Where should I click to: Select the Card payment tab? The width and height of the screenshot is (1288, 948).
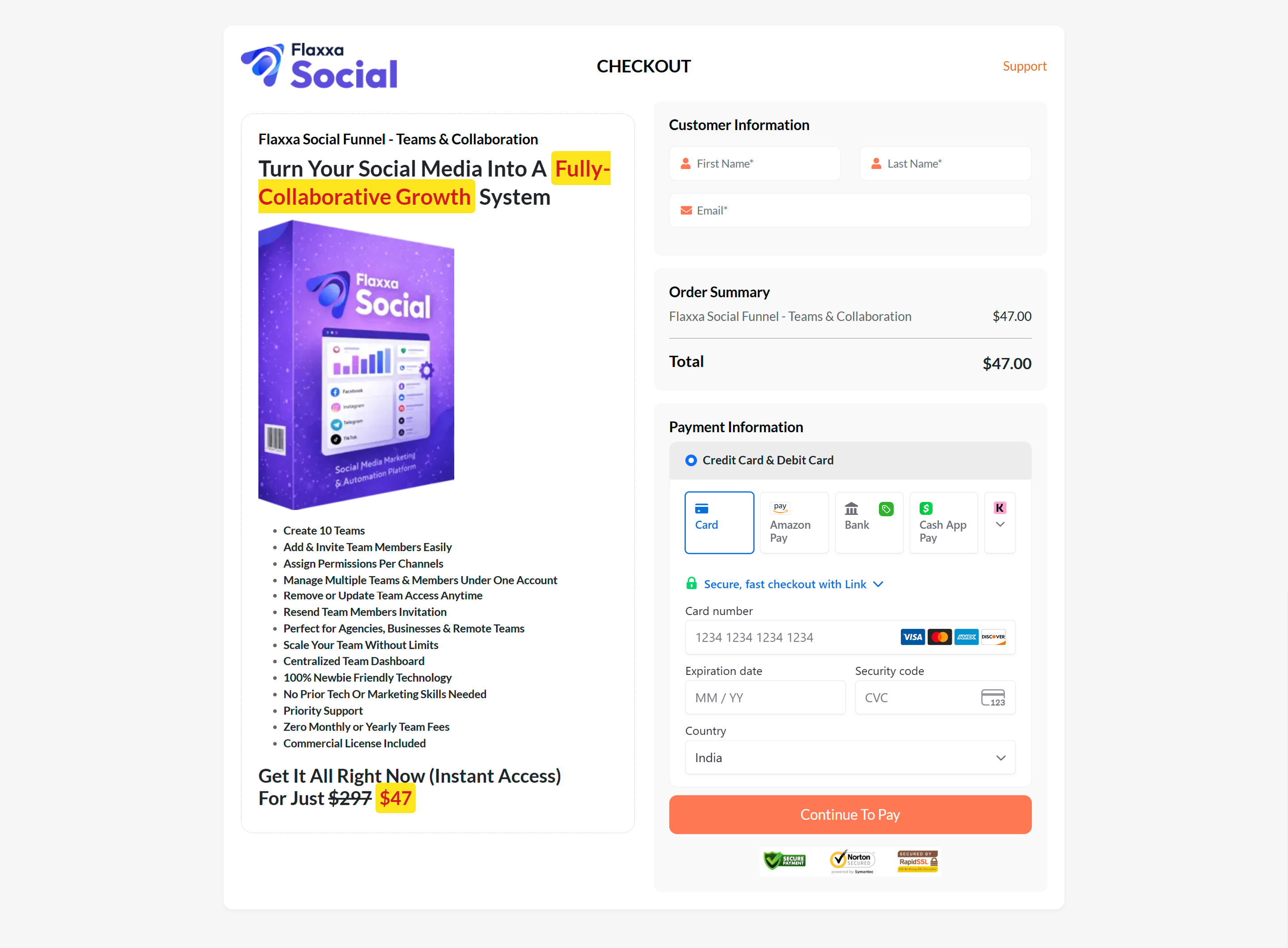(x=719, y=523)
